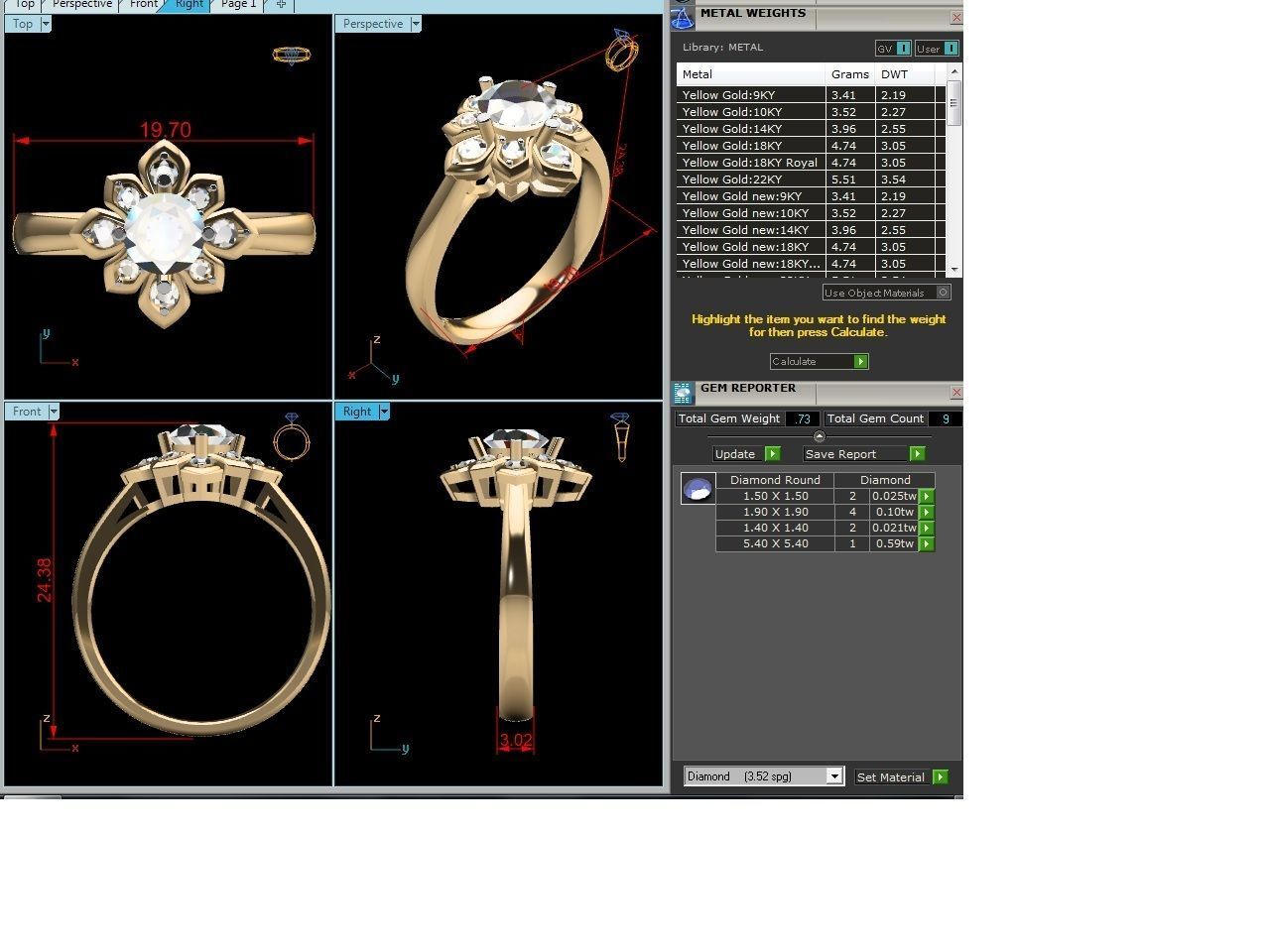
Task: Click the Right viewport title label
Action: 357,412
